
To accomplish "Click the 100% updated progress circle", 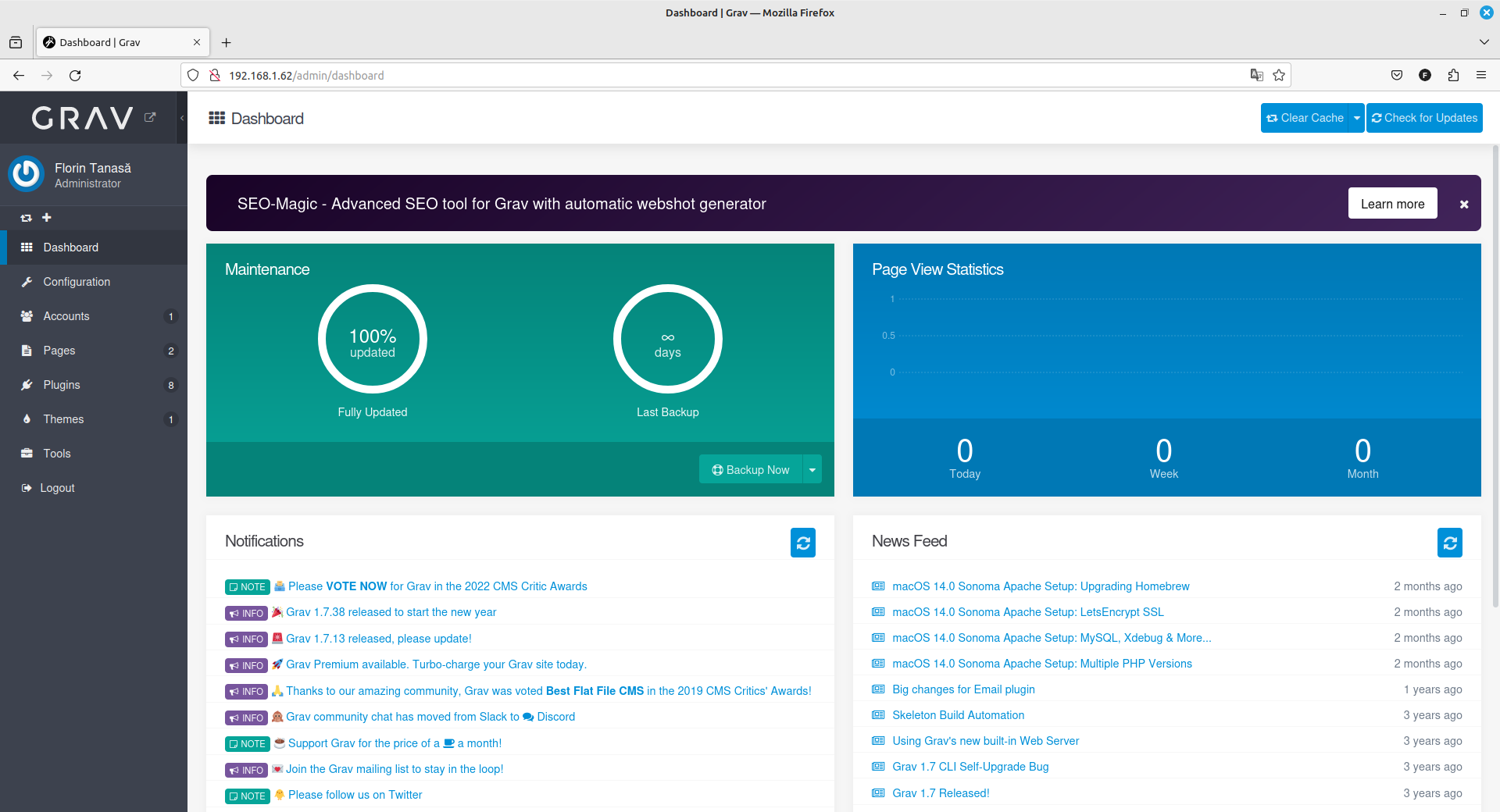I will [373, 339].
